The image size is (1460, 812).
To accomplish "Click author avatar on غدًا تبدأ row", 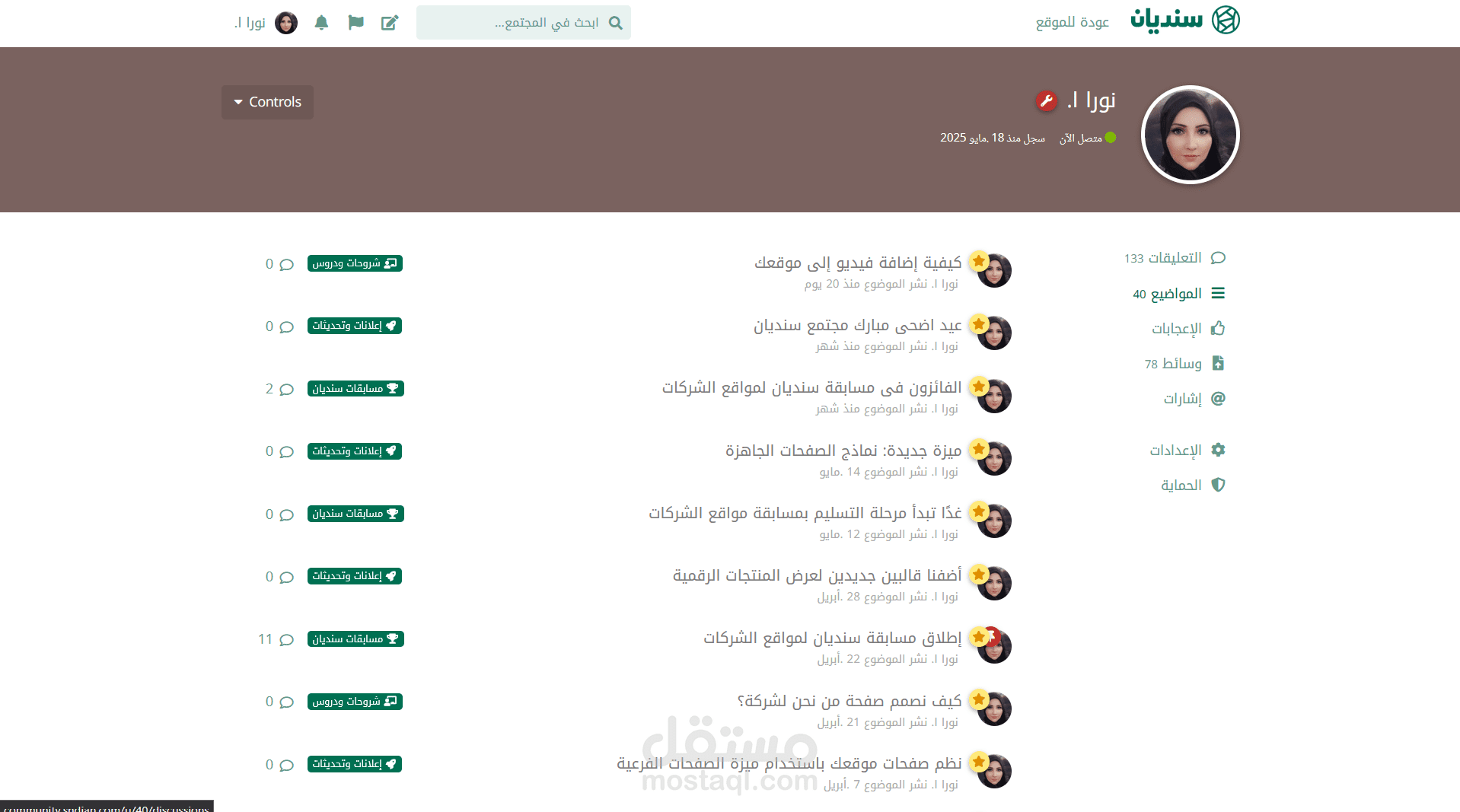I will pos(994,521).
